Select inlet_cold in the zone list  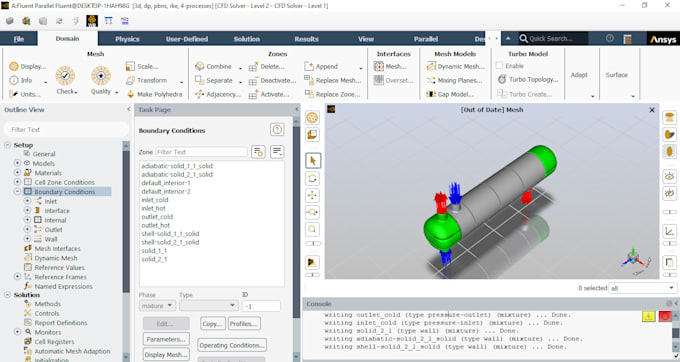(154, 199)
